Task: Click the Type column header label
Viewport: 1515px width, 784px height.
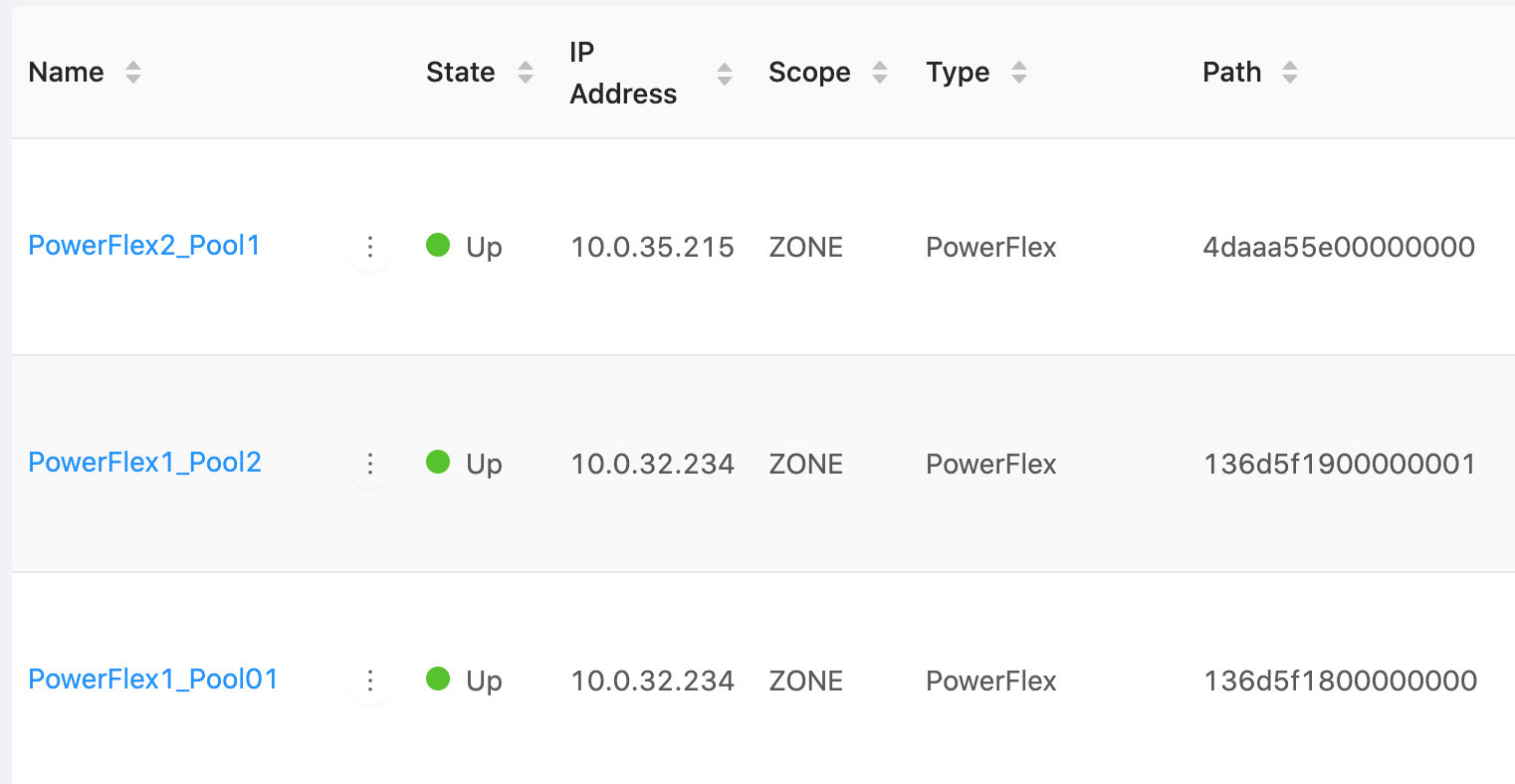Action: coord(958,73)
